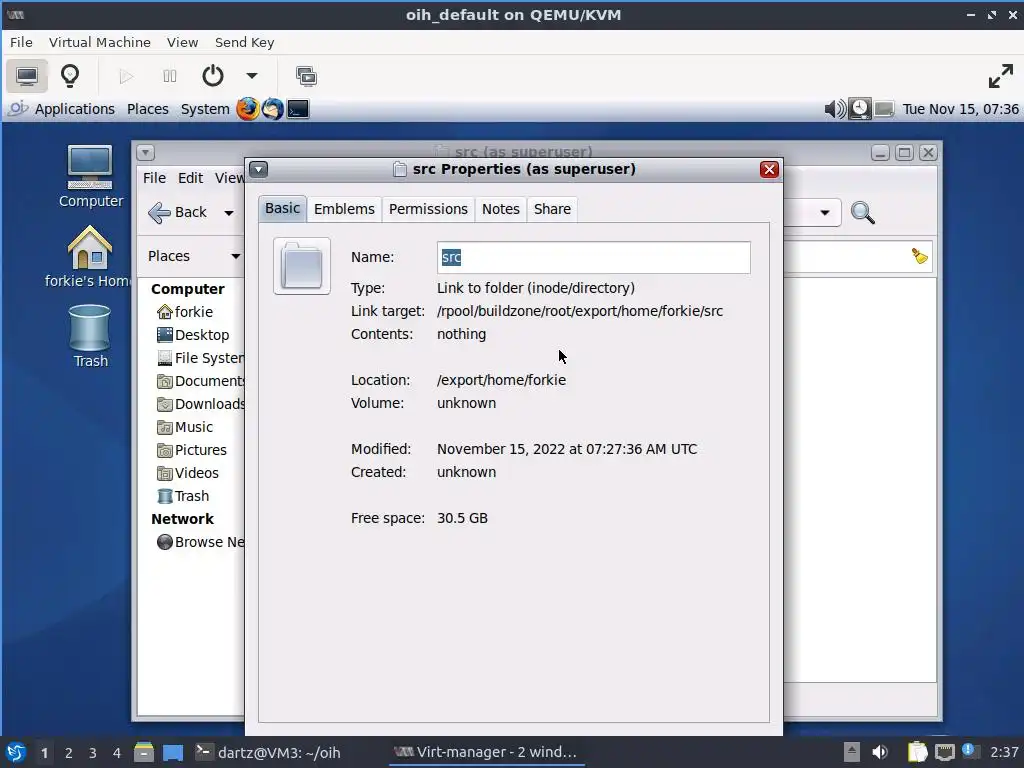Screen dimensions: 1024x768
Task: Open the shutdown options dropdown arrow
Action: point(251,76)
